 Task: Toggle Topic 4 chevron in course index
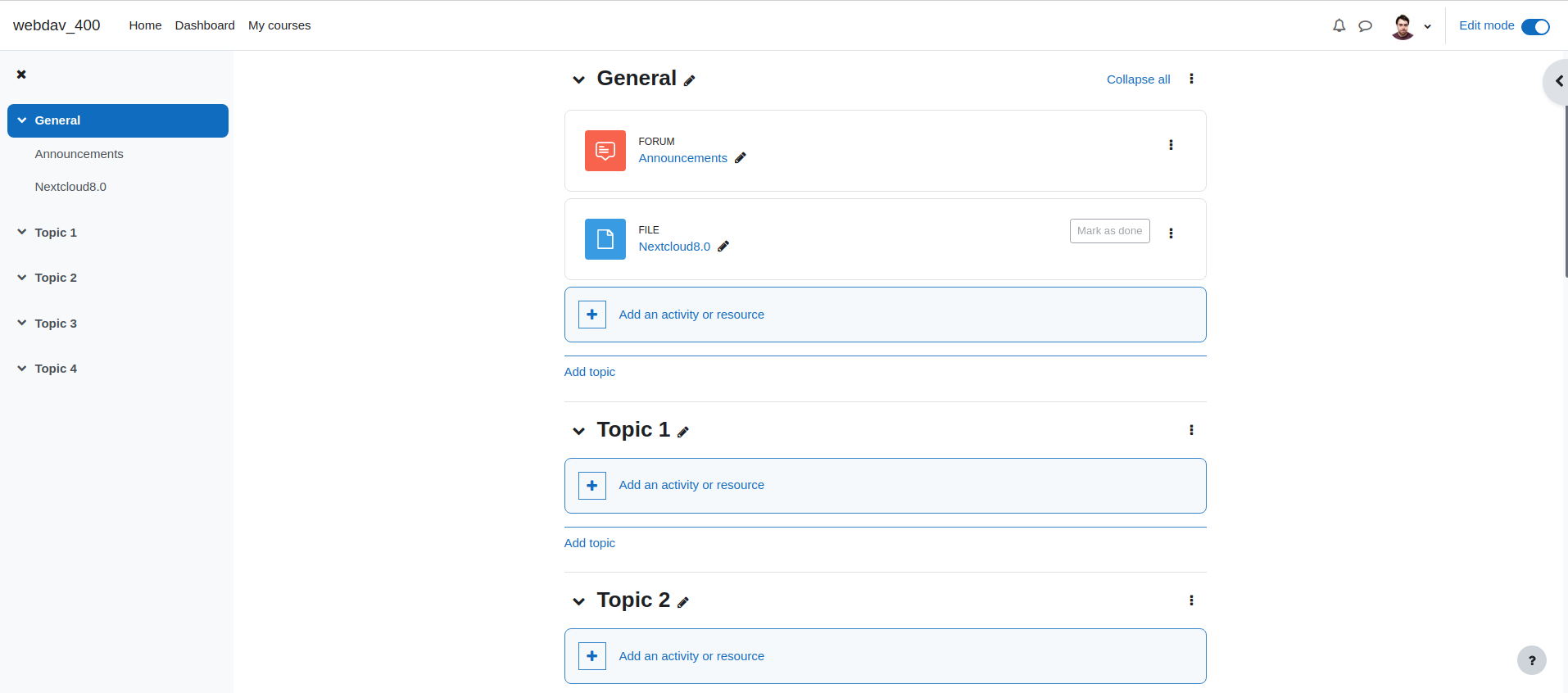22,369
